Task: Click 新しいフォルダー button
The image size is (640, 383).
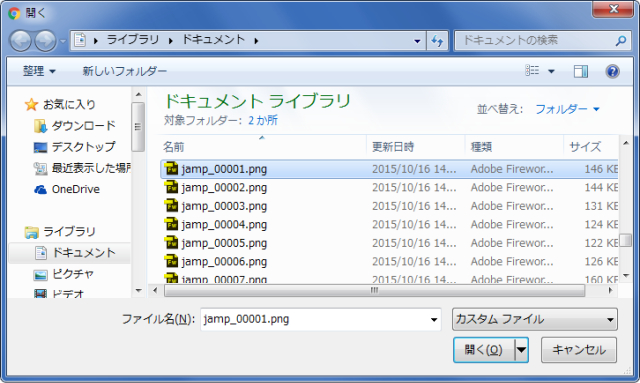Action: 124,71
